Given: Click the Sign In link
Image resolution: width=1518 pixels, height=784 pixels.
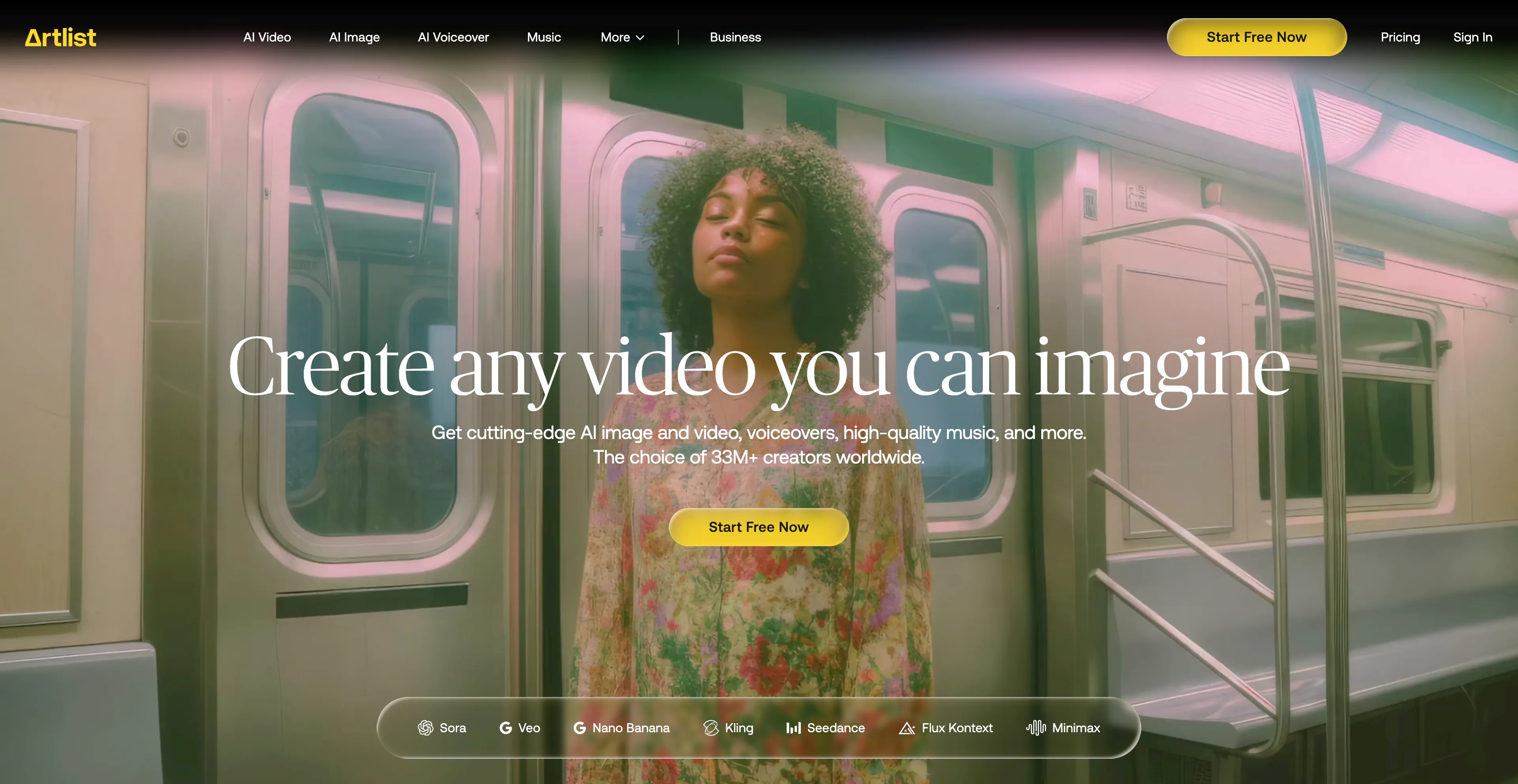Looking at the screenshot, I should coord(1472,37).
